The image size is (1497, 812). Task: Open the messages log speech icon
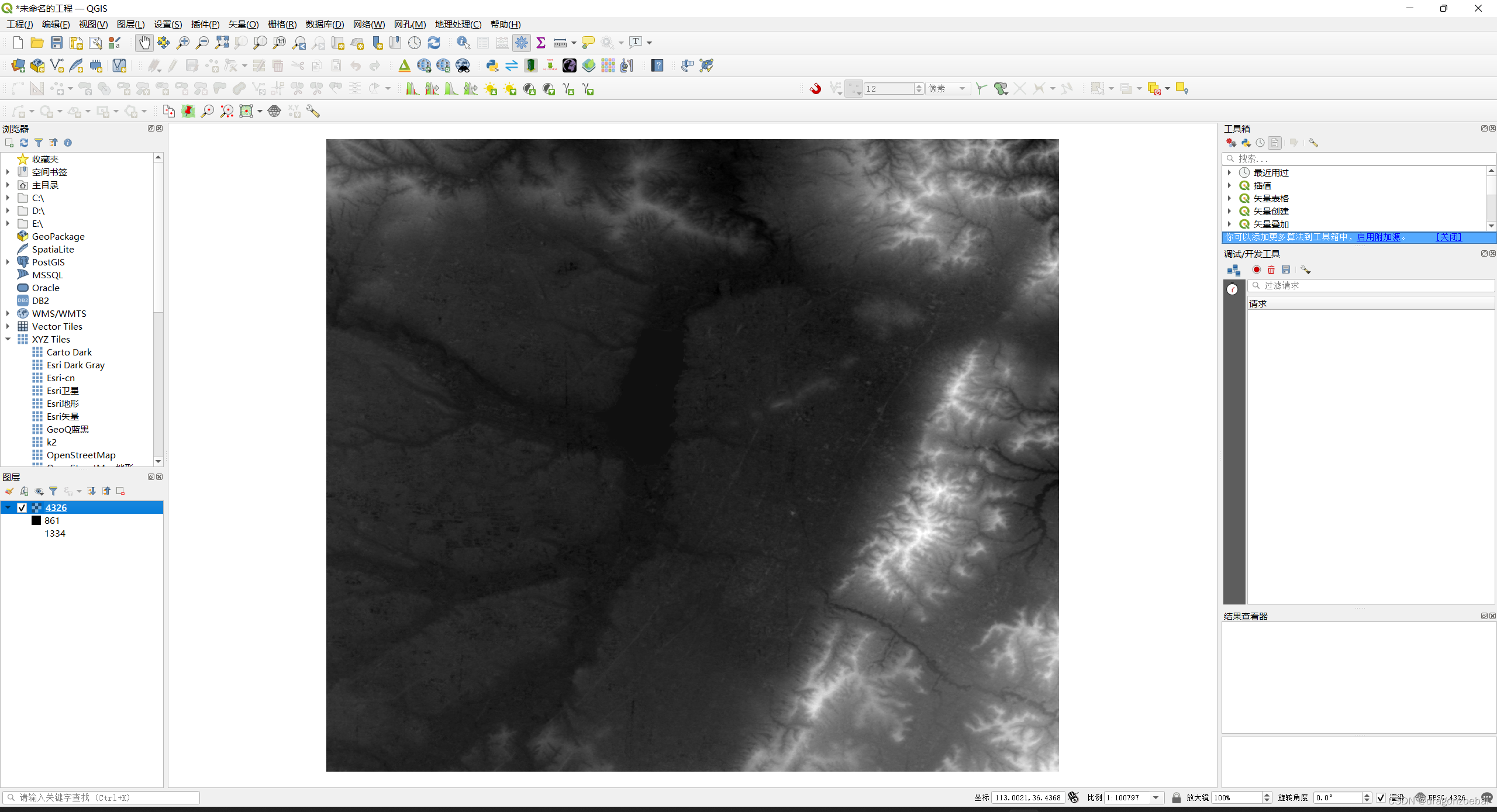point(1487,798)
